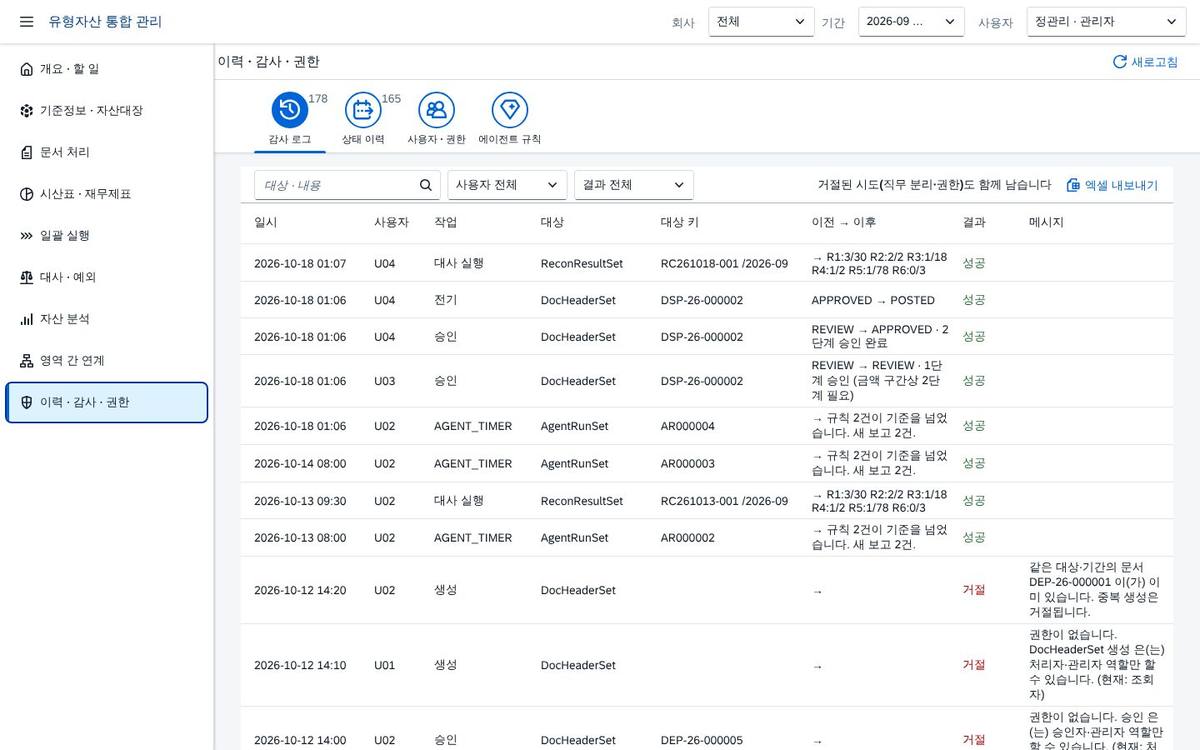This screenshot has width=1200, height=750.
Task: Switch to the 사용자 · 권한 tab
Action: click(x=436, y=120)
